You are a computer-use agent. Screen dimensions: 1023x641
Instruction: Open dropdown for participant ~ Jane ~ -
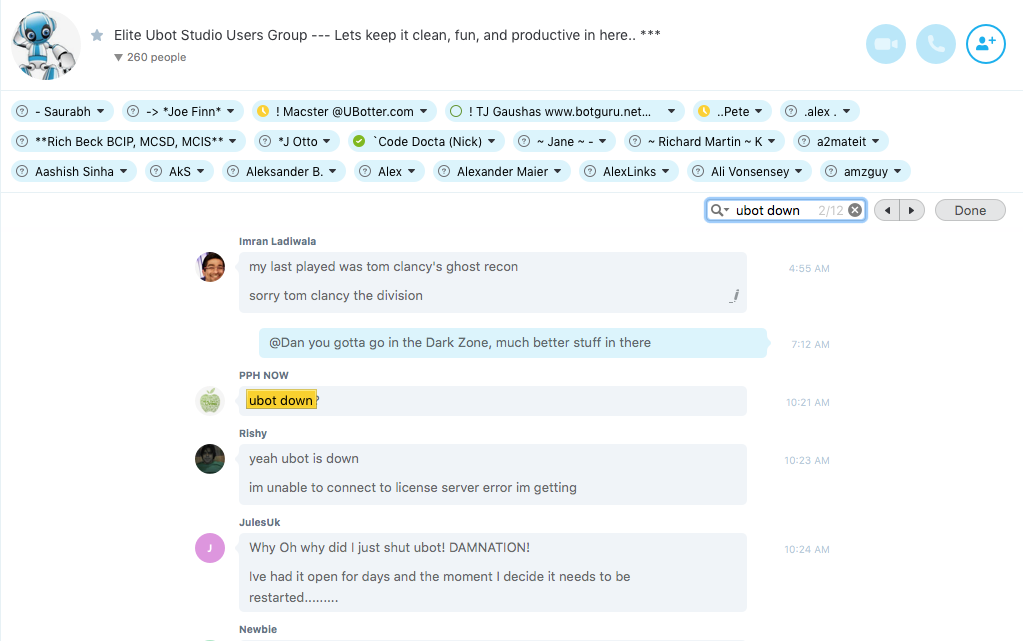point(602,142)
